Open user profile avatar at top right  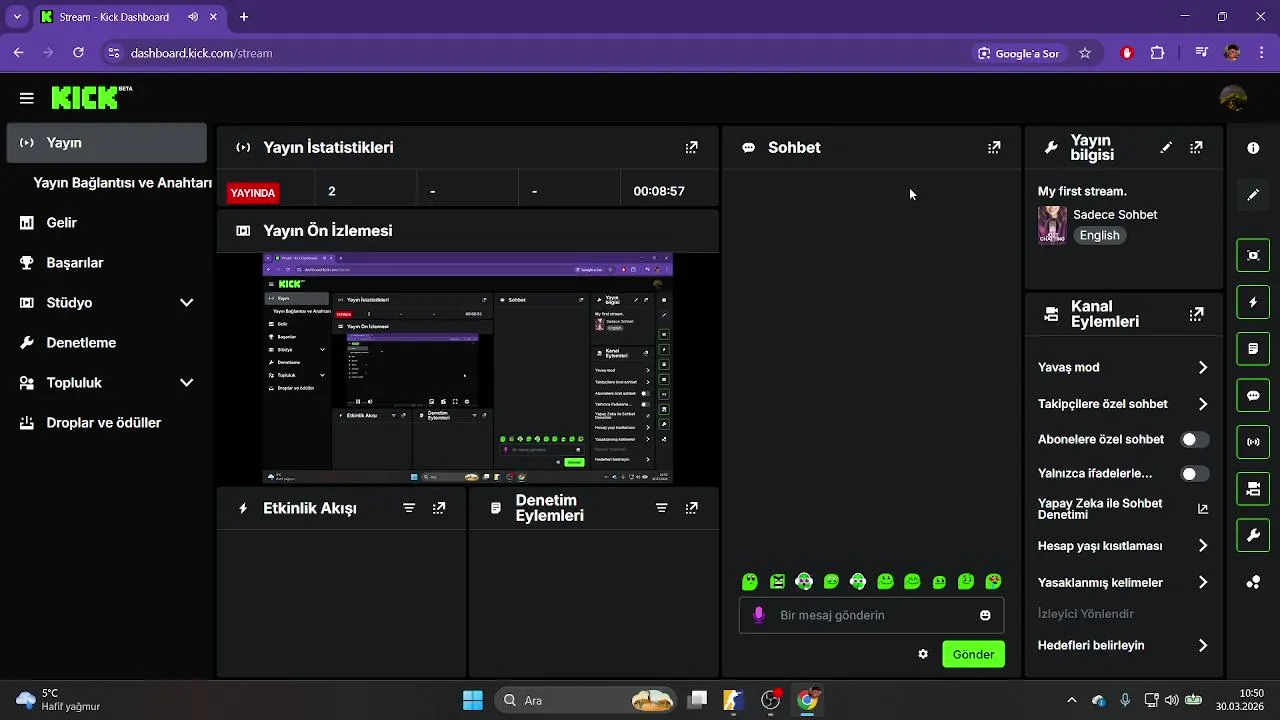tap(1233, 98)
